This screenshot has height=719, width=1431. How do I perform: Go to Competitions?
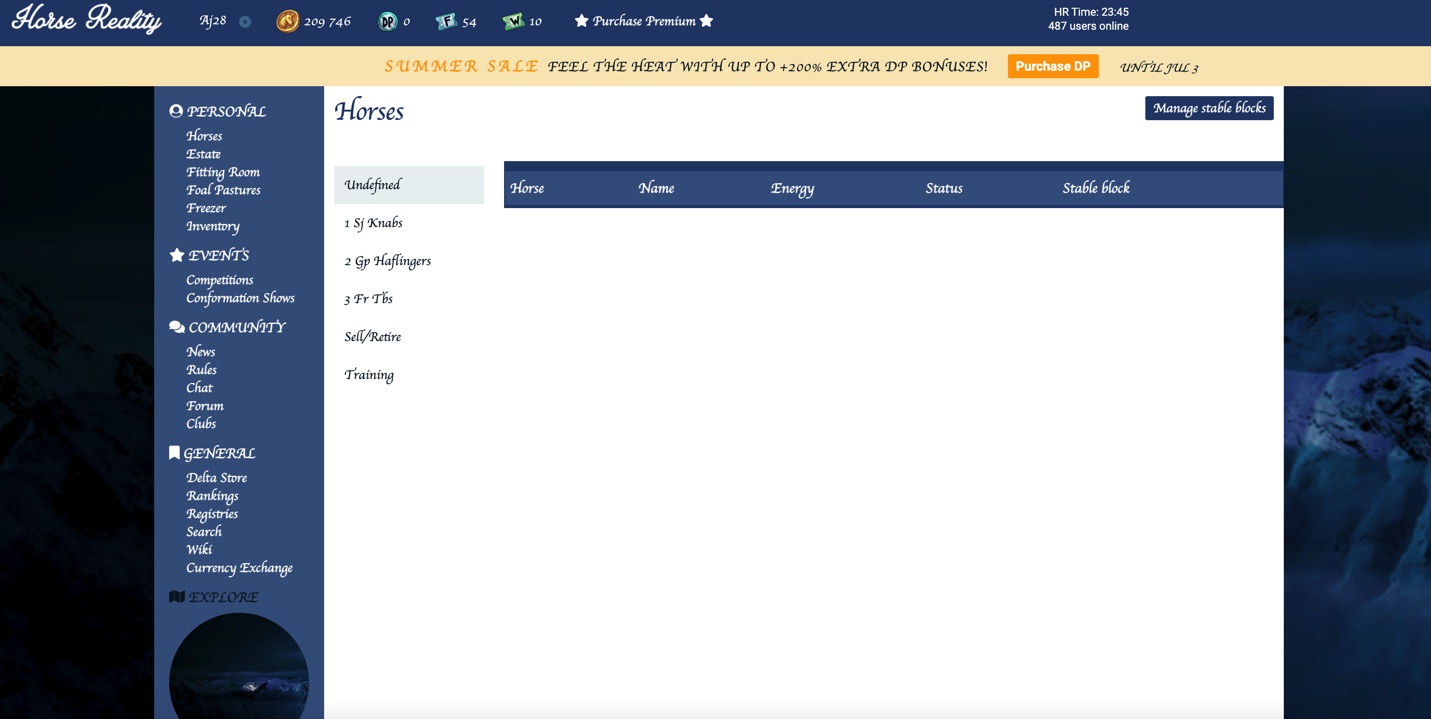pos(220,280)
